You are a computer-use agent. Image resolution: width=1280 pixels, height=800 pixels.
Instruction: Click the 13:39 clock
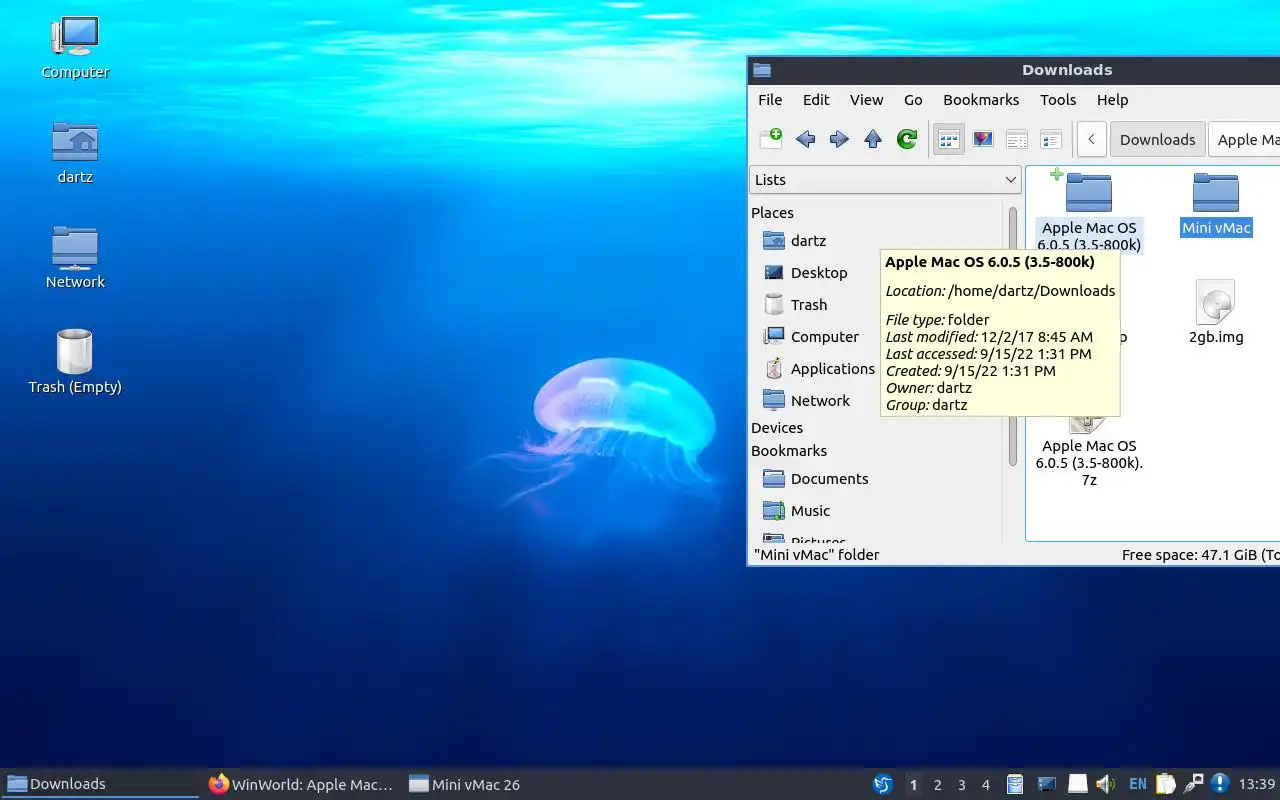click(1257, 784)
